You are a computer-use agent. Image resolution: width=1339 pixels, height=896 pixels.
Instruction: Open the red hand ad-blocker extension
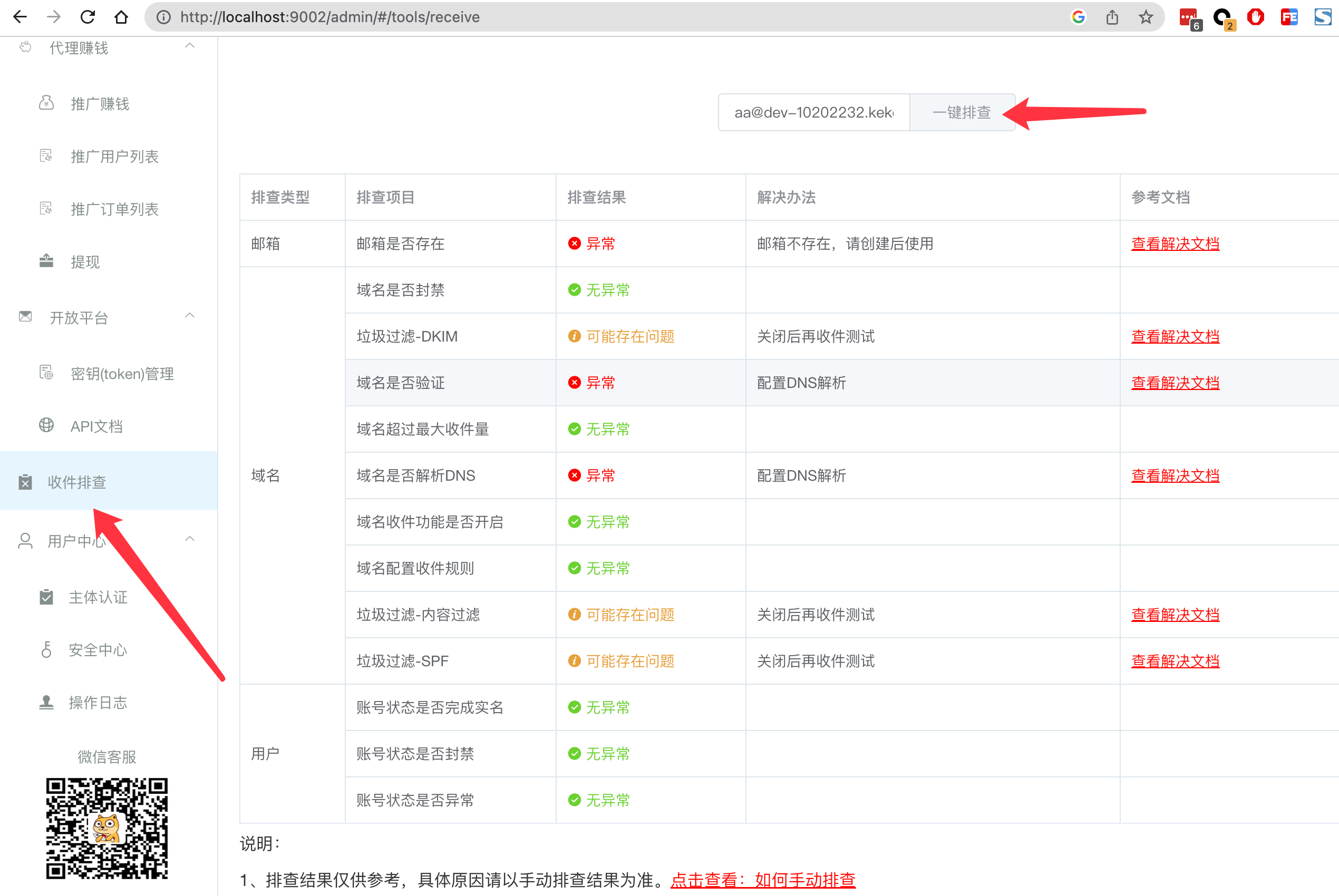tap(1256, 17)
